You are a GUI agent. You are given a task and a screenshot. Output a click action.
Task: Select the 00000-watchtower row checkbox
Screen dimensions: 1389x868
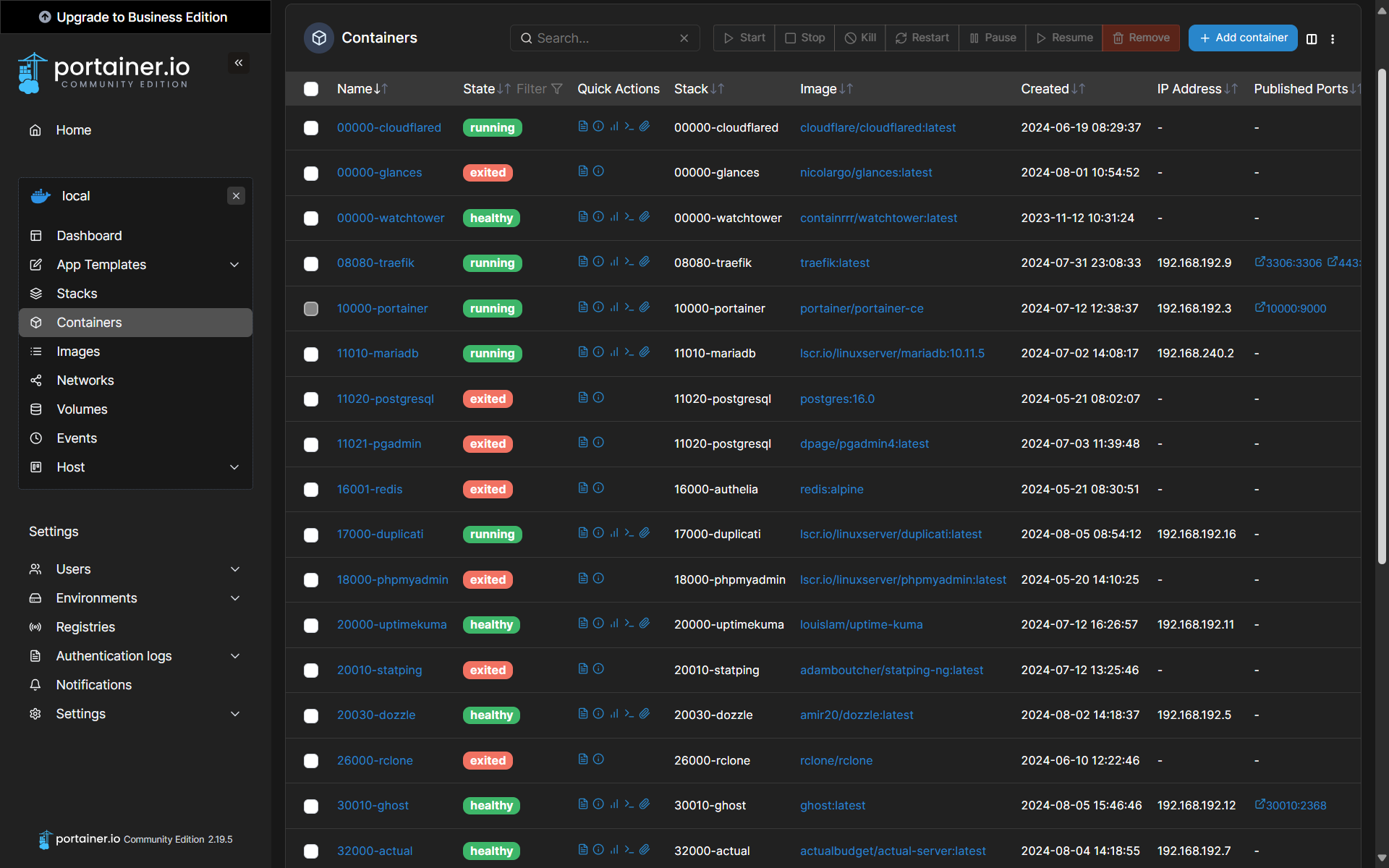311,218
